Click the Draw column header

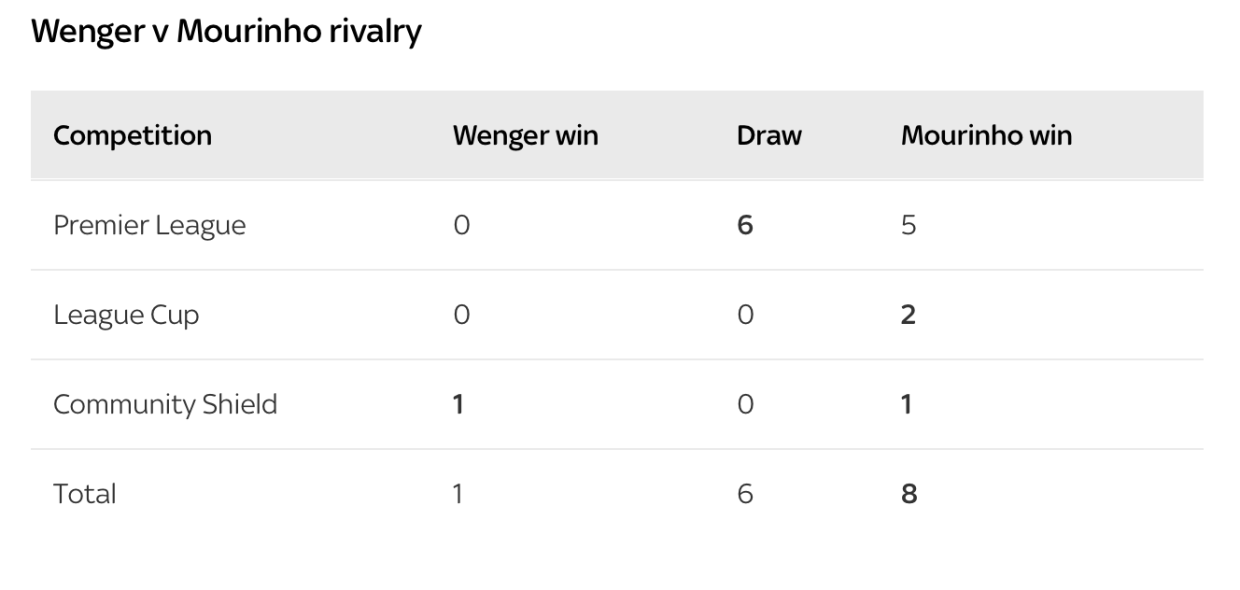(769, 136)
